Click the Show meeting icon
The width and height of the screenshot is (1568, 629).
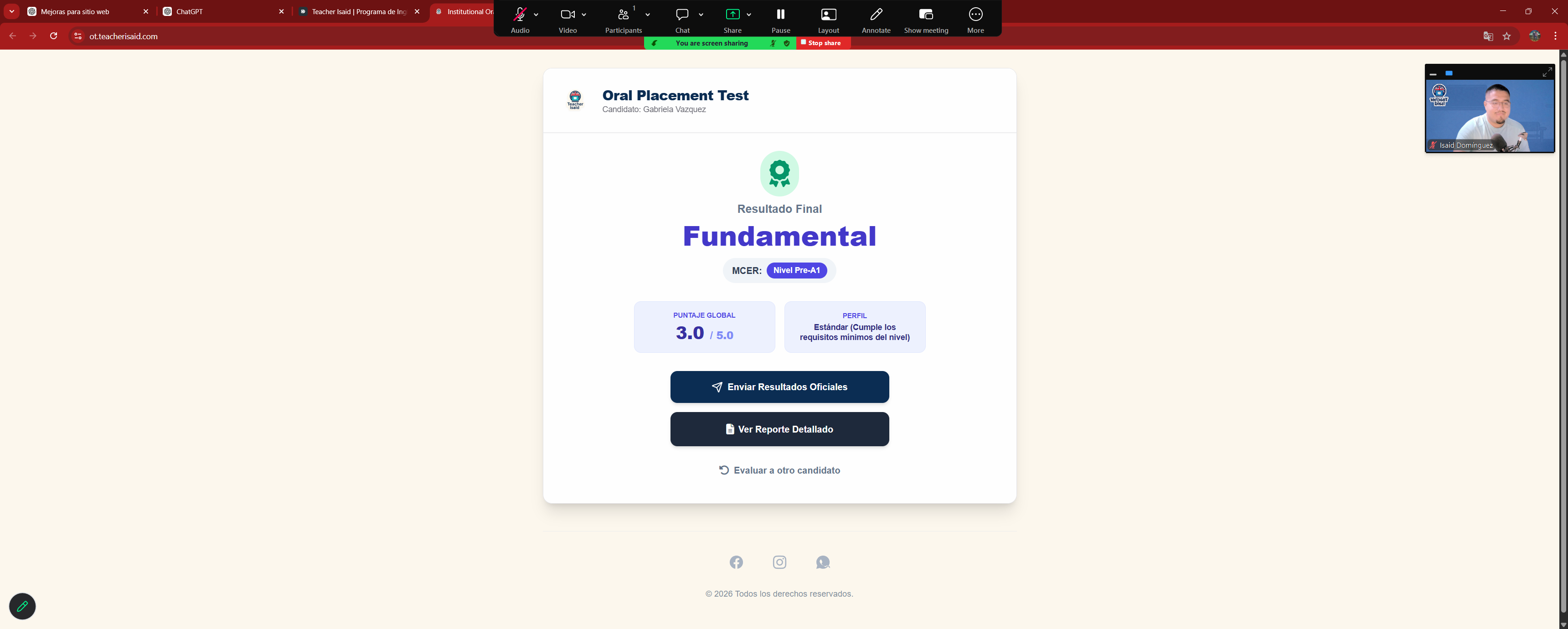926,15
